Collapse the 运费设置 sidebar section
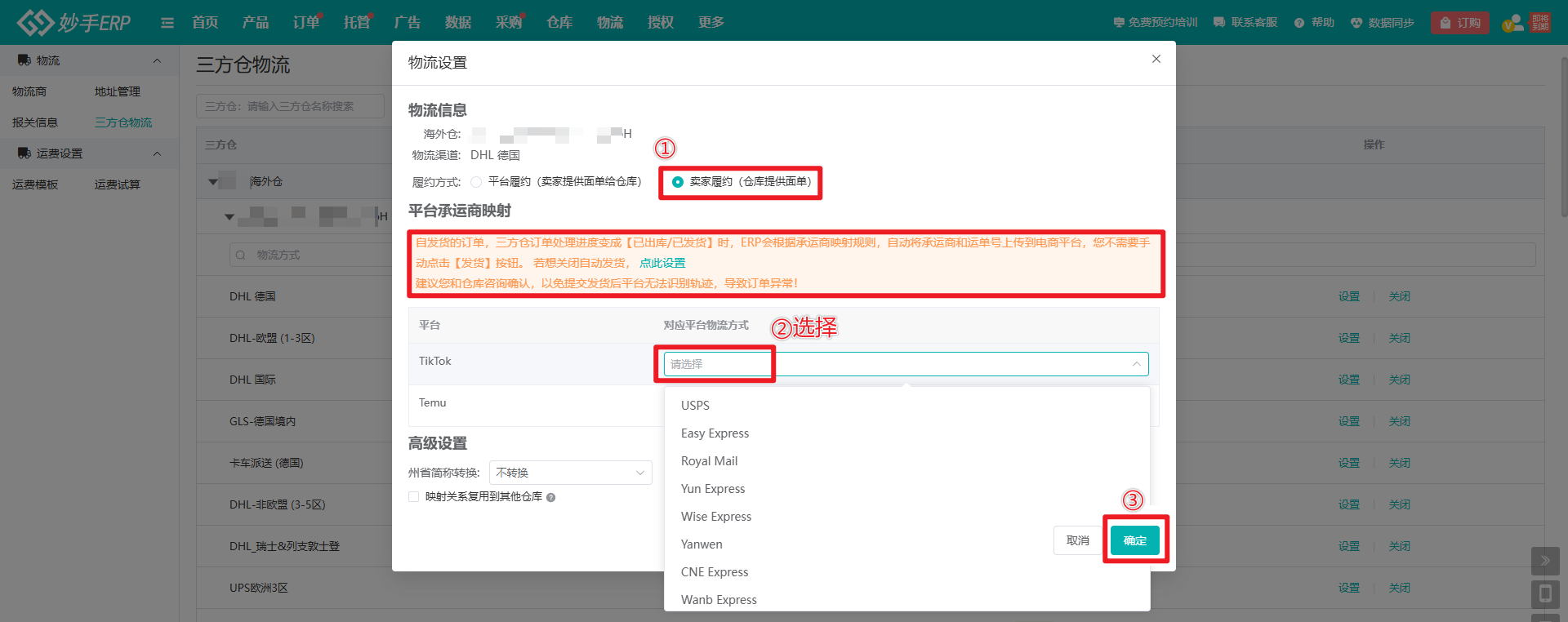The image size is (1568, 622). (157, 153)
